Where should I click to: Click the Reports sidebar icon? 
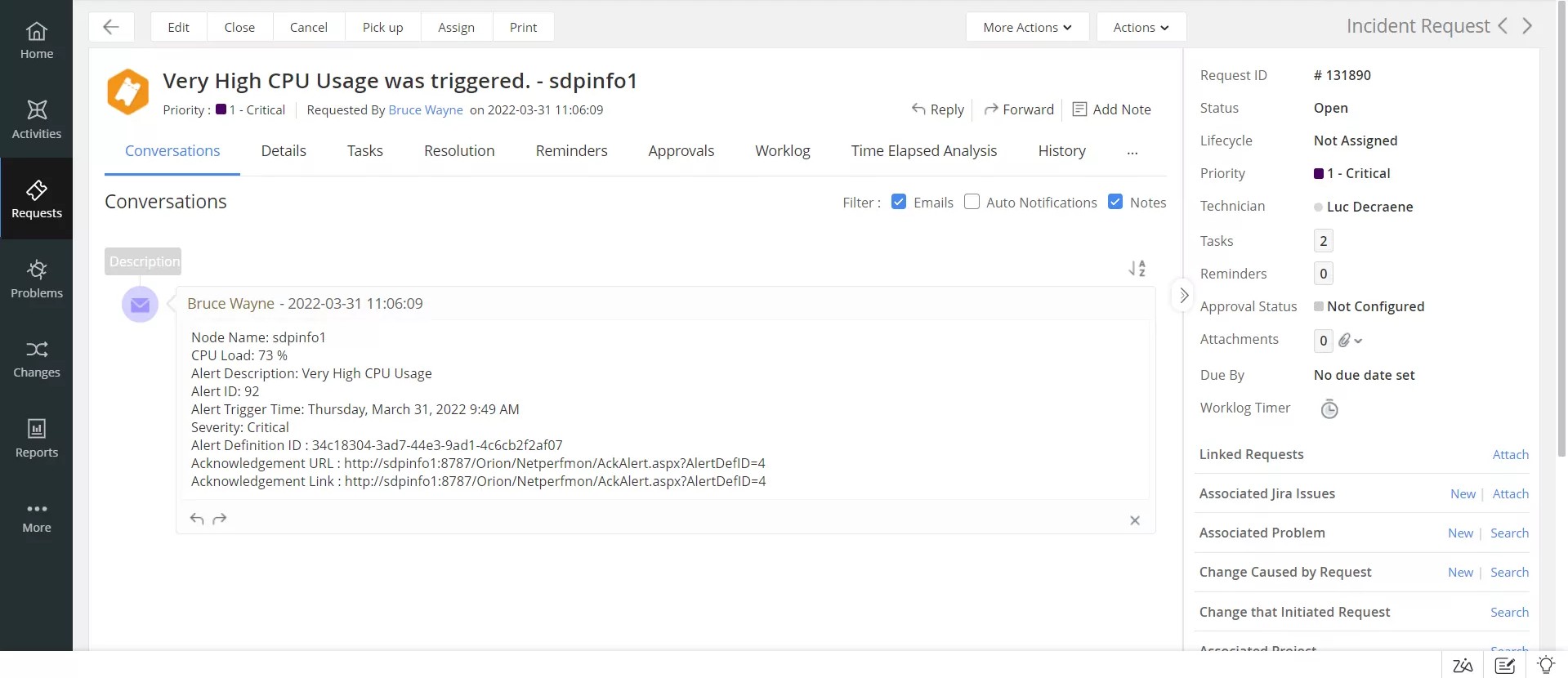[37, 438]
